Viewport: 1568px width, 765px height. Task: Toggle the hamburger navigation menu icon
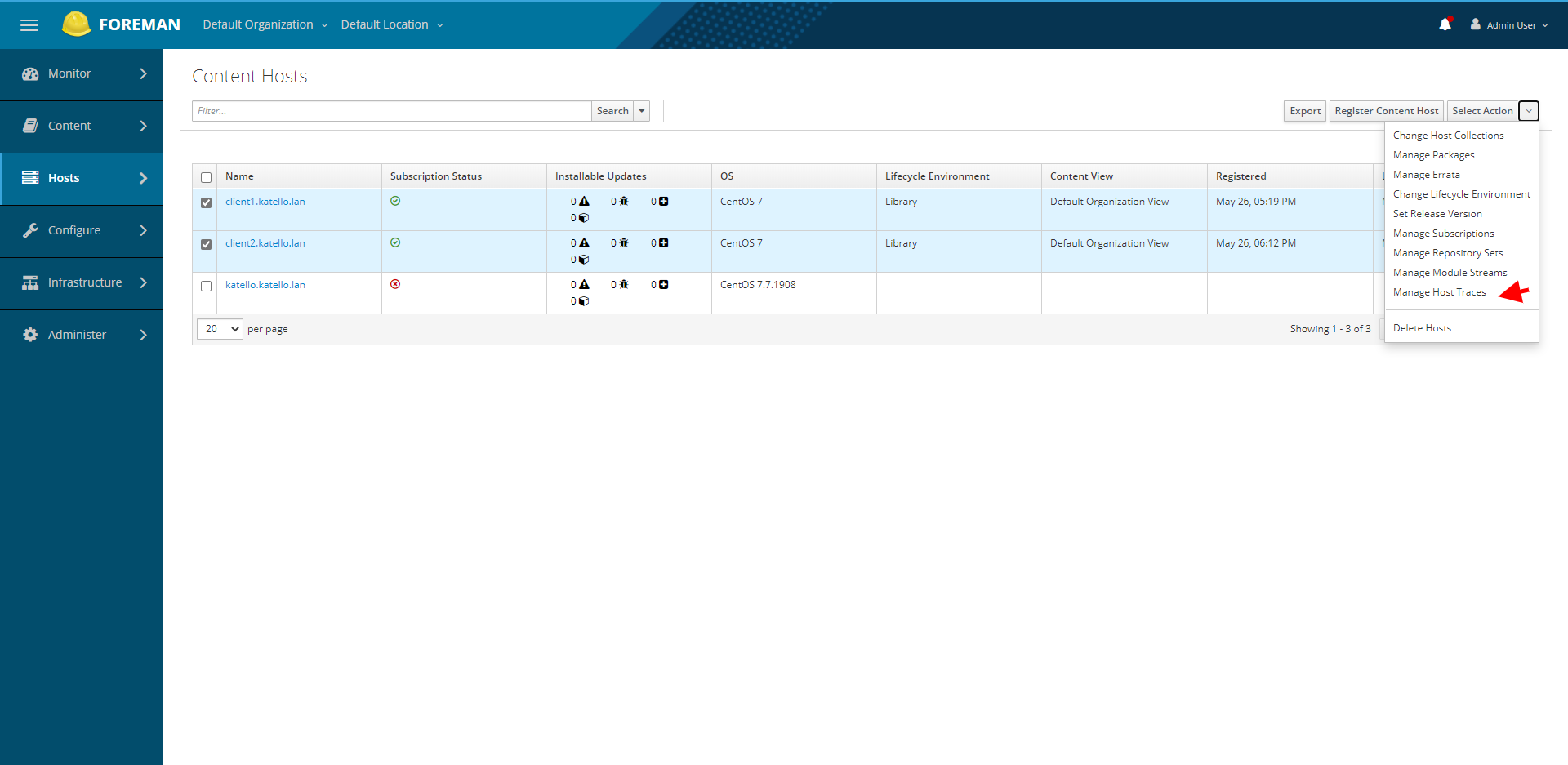click(29, 25)
